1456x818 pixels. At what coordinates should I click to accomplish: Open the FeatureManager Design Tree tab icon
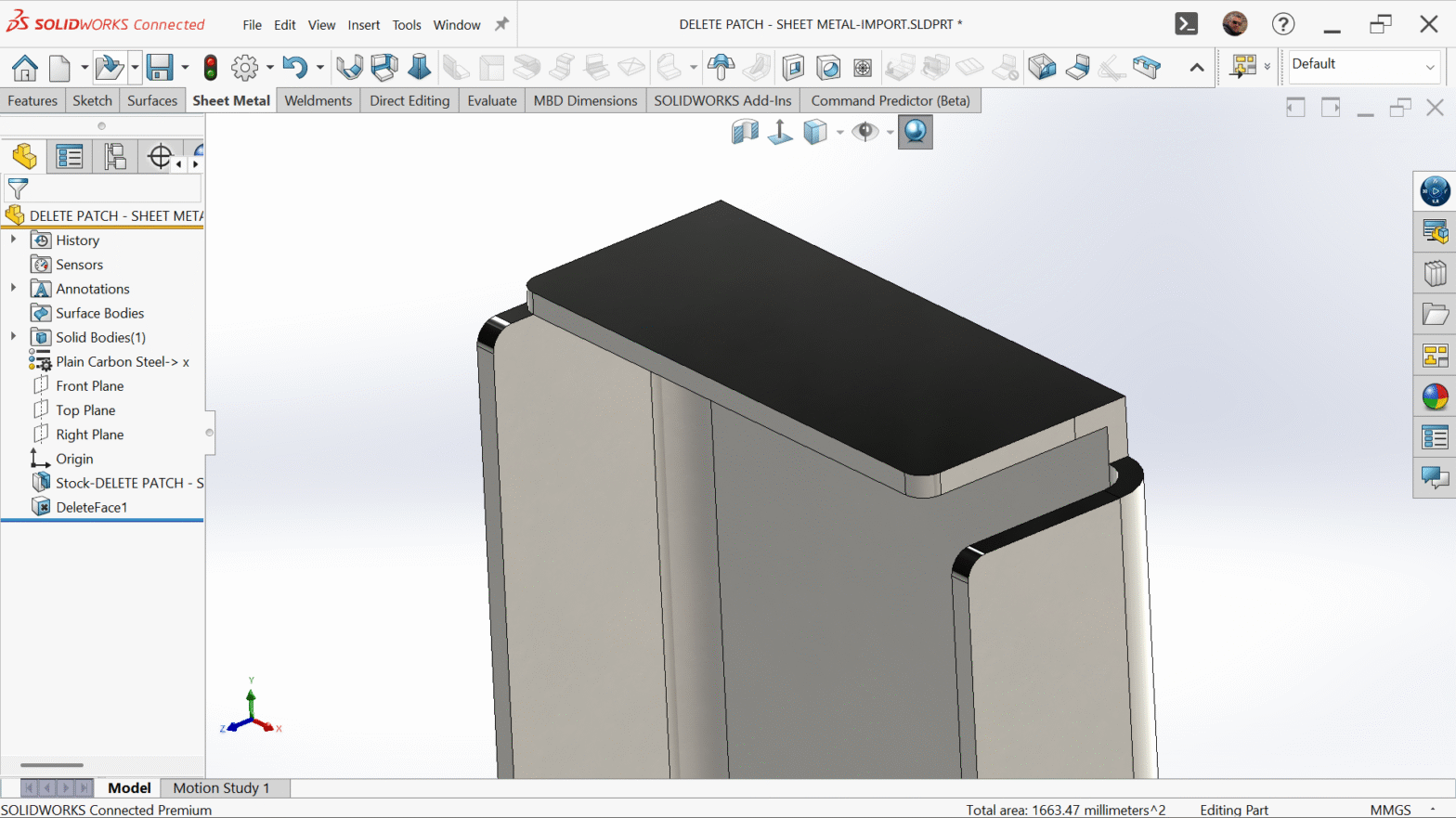24,156
